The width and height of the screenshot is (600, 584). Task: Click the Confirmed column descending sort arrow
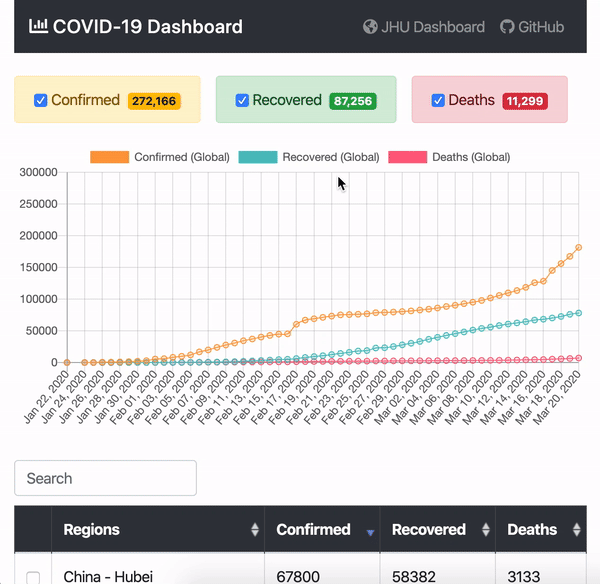coord(370,532)
